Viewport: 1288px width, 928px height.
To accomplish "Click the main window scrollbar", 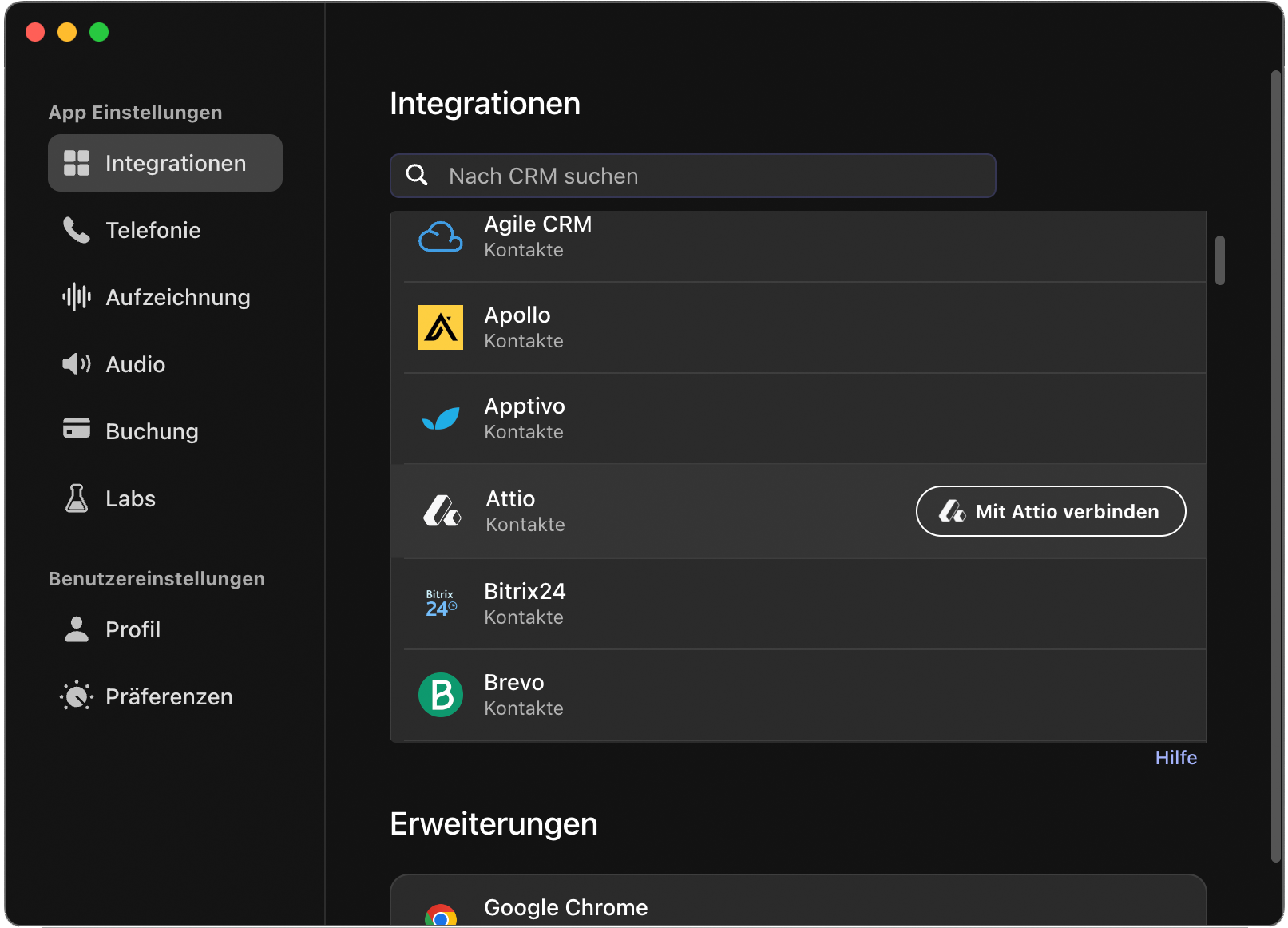I will (1276, 467).
